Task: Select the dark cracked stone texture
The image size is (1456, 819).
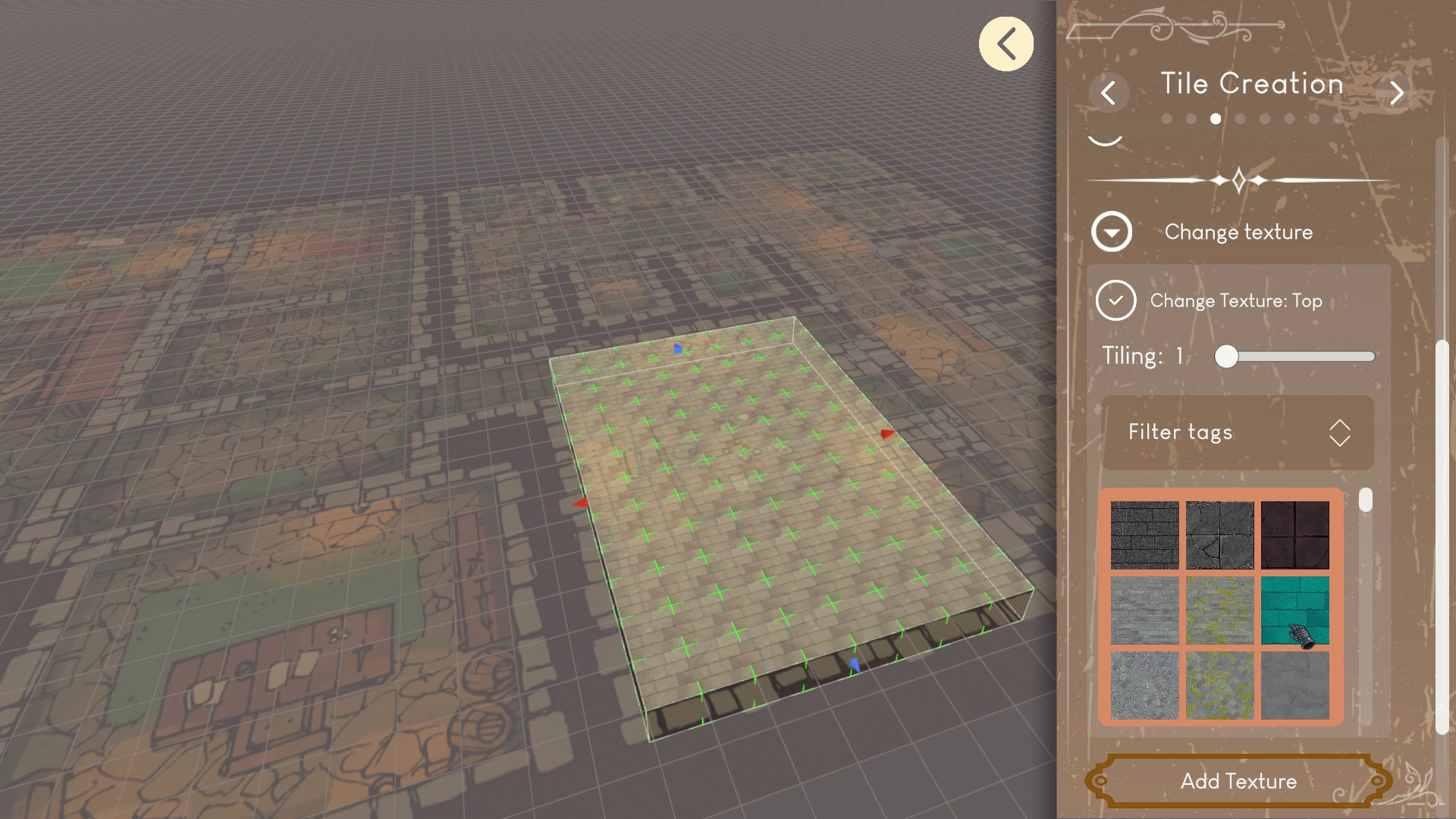Action: [1220, 535]
